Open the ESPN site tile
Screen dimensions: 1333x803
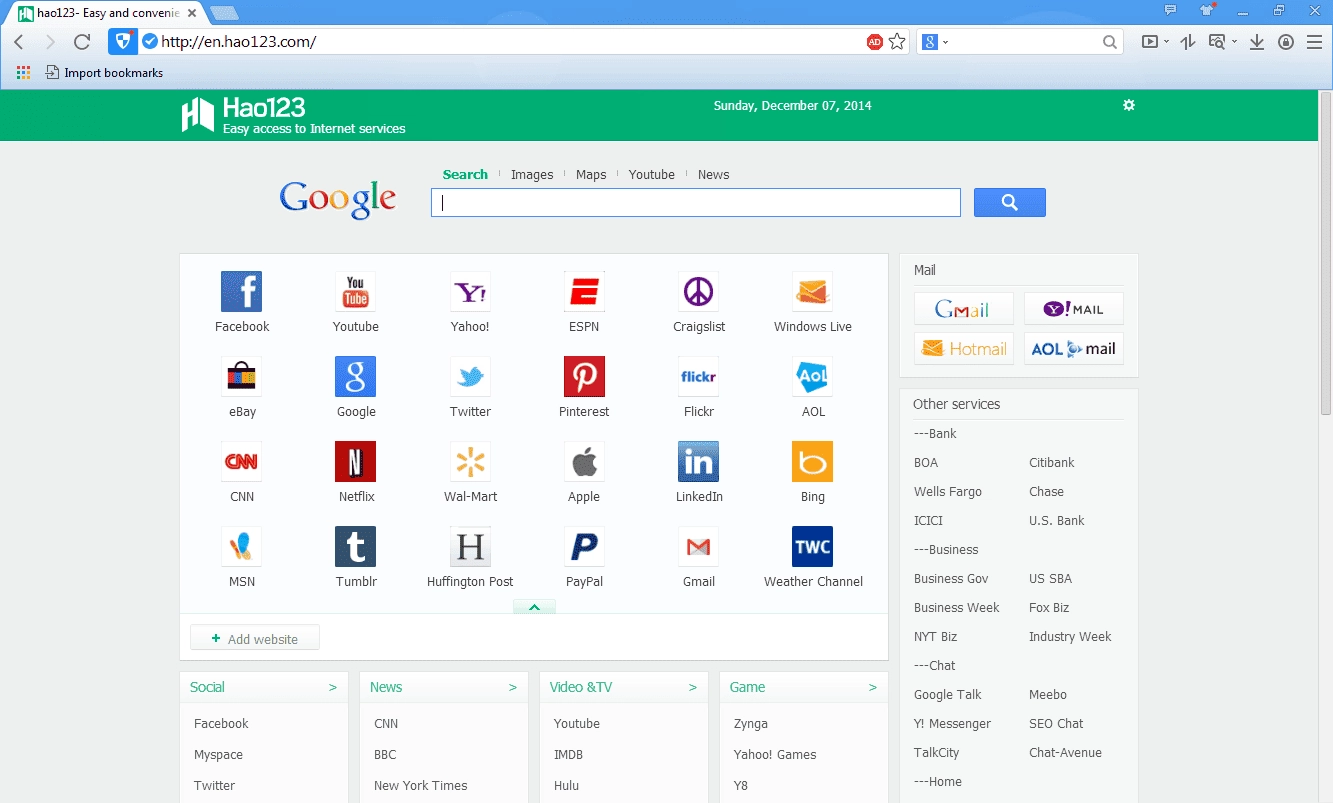point(584,292)
